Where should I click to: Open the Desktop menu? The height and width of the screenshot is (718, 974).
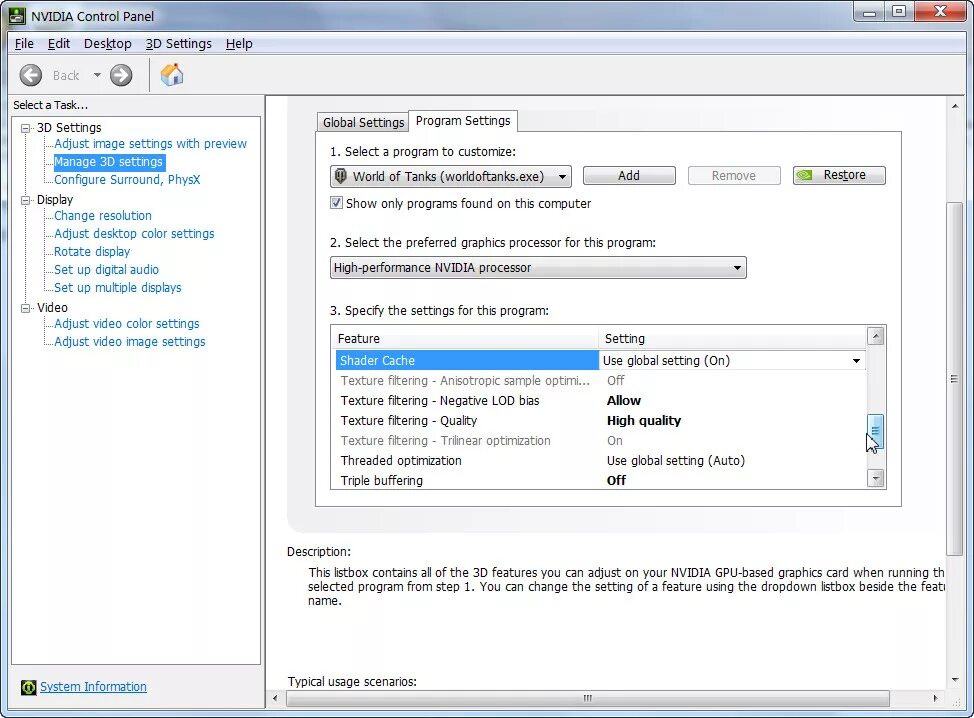pyautogui.click(x=107, y=43)
